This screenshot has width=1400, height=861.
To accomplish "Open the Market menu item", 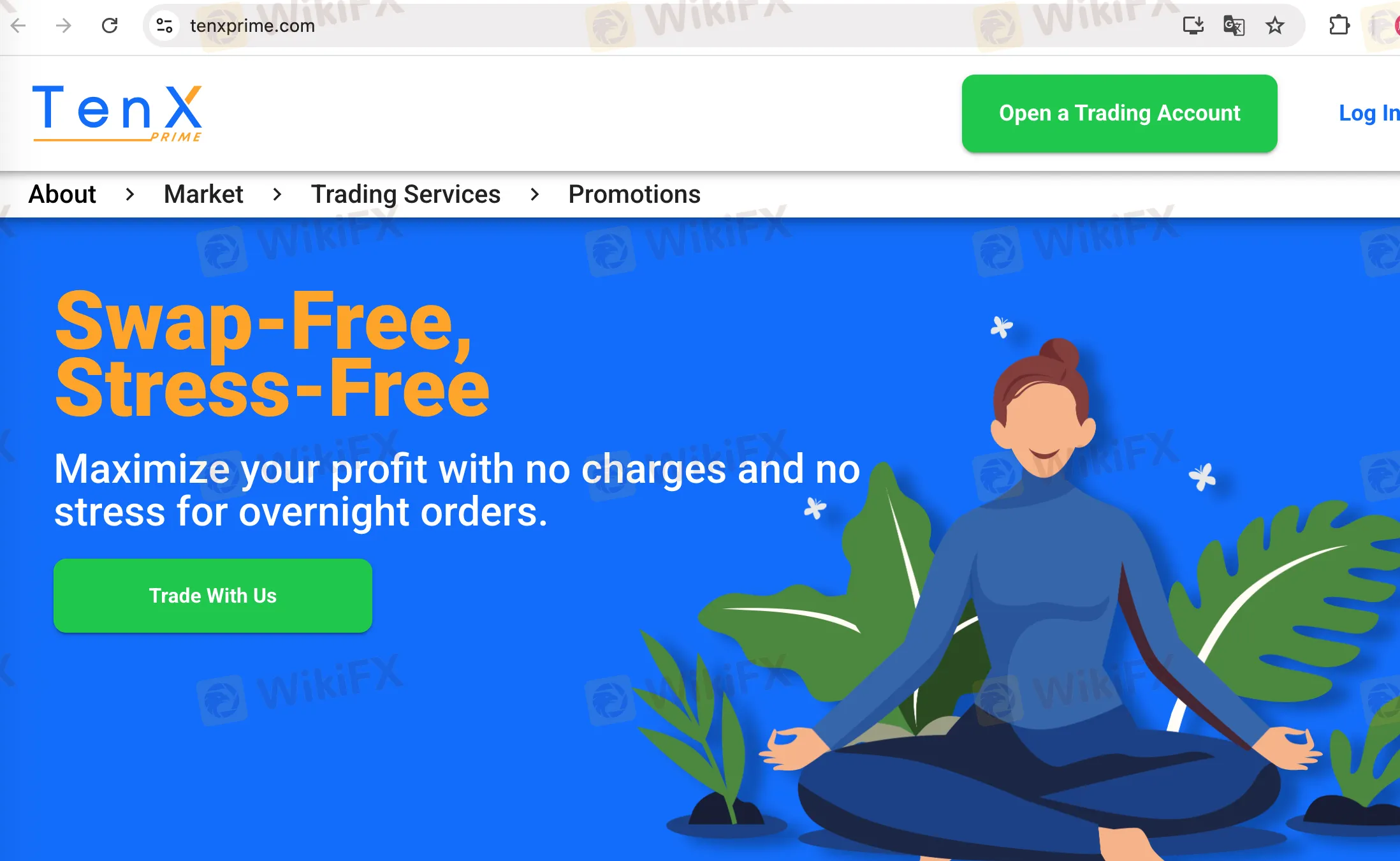I will 203,194.
